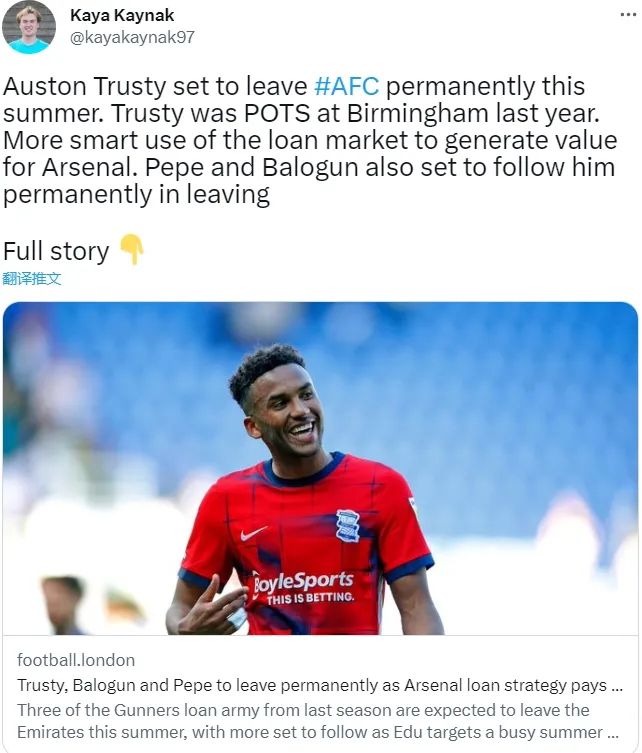642x753 pixels.
Task: Click the 翻译推文 translate link
Action: point(32,279)
